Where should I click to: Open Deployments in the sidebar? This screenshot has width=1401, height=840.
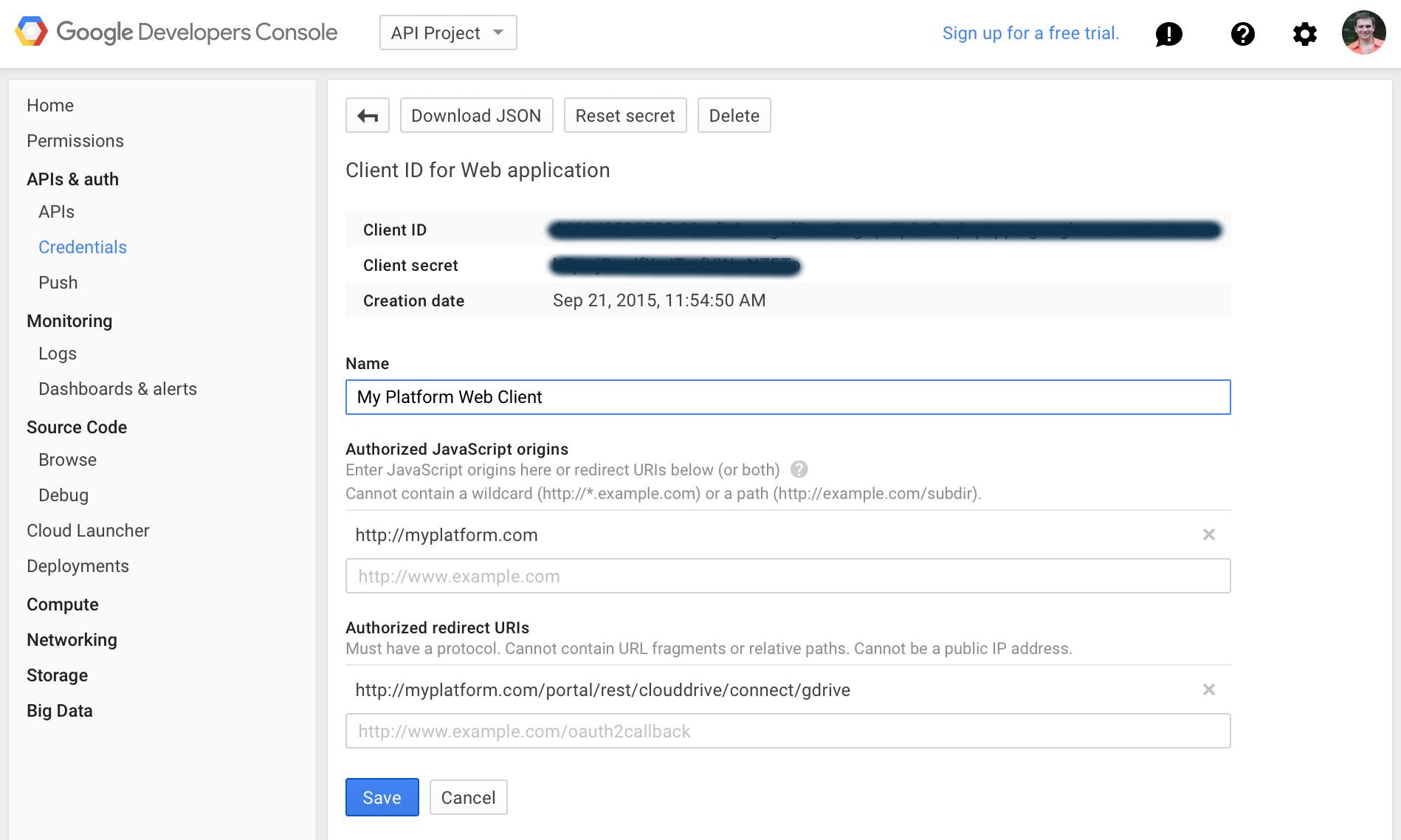pyautogui.click(x=78, y=566)
